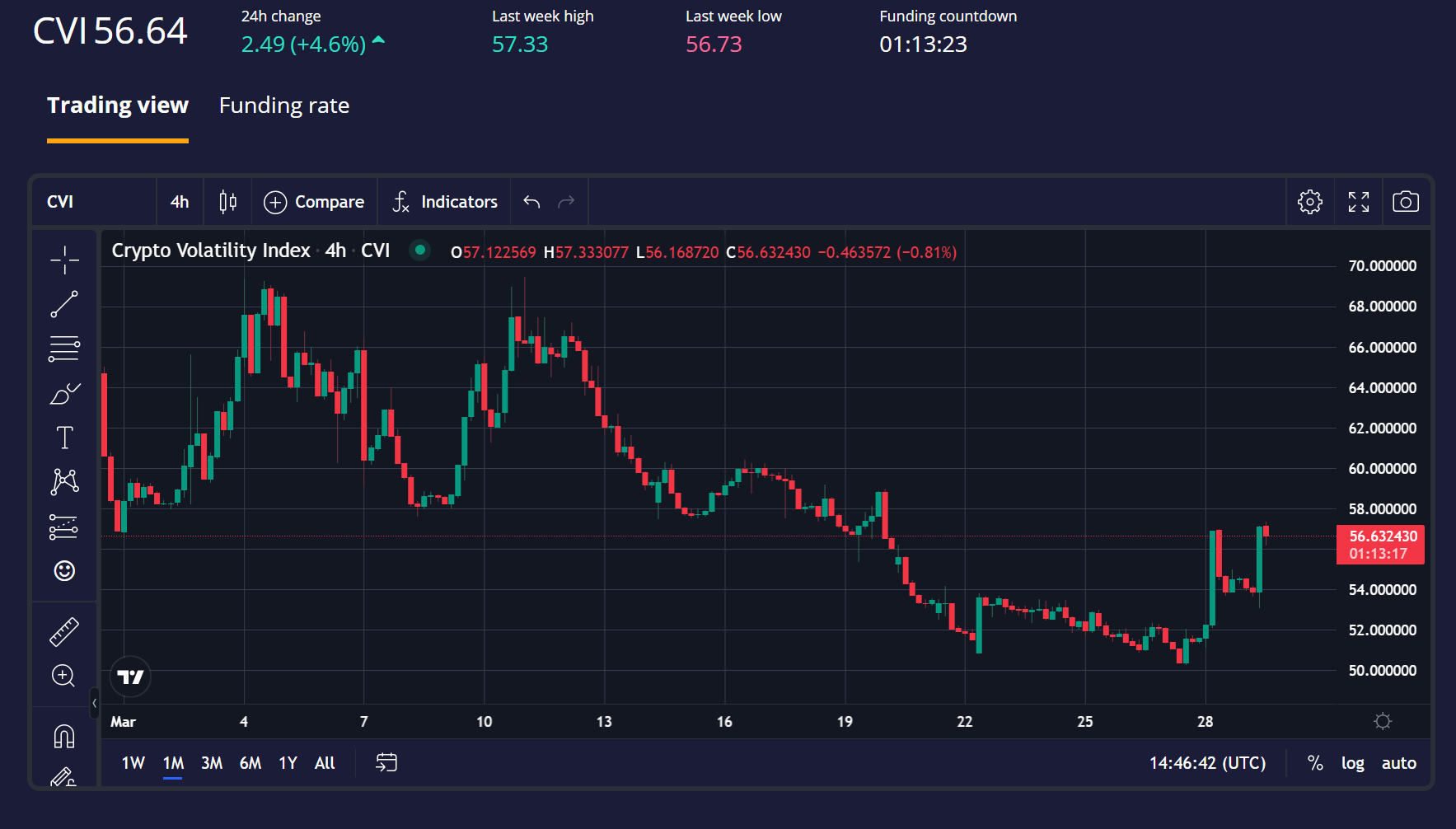Screen dimensions: 1456x829
Task: Select the crosshair cursor tool
Action: 64,260
